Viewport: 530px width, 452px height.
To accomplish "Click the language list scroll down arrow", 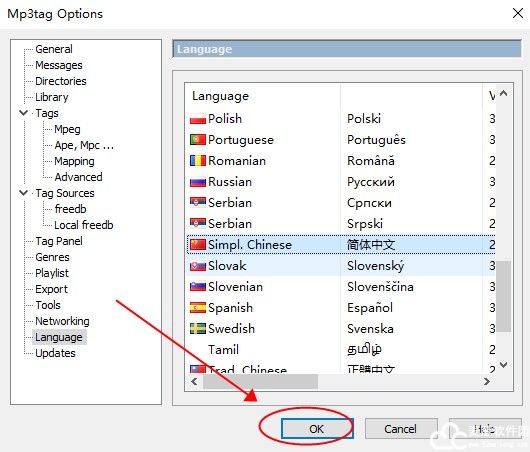I will pos(504,365).
